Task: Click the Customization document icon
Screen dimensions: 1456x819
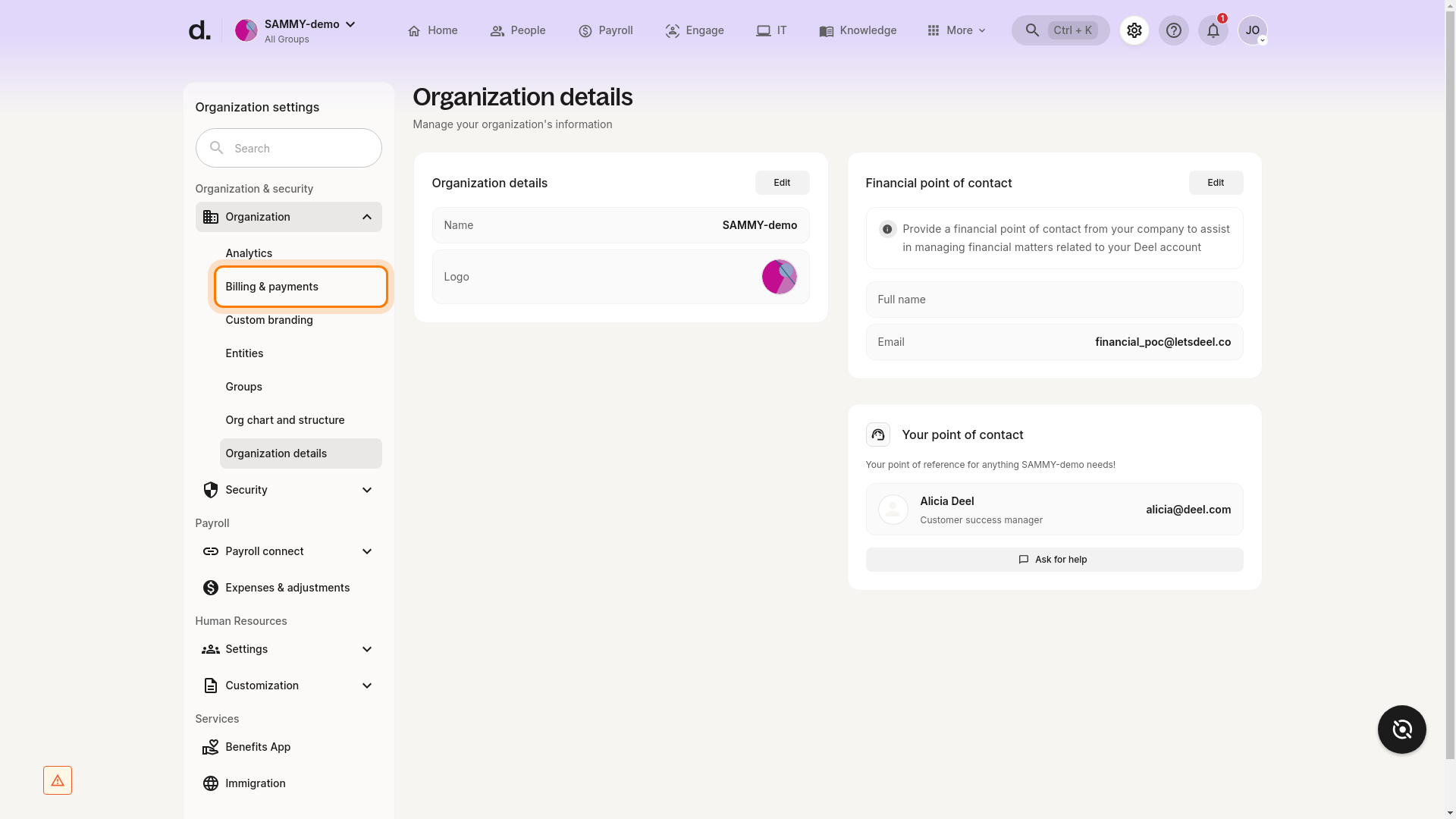Action: point(211,686)
